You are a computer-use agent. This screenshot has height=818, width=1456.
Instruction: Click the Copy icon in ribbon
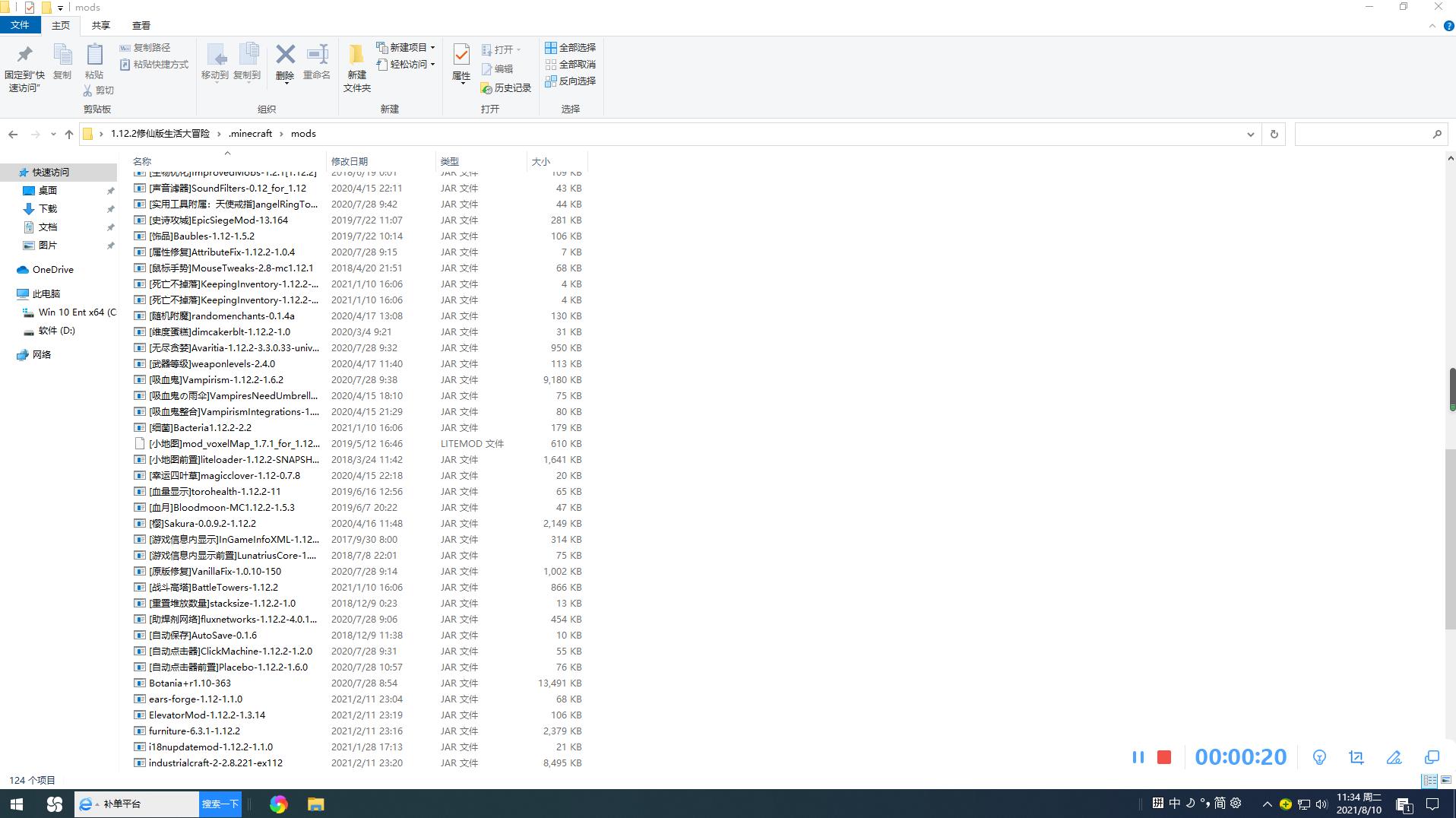click(x=62, y=54)
